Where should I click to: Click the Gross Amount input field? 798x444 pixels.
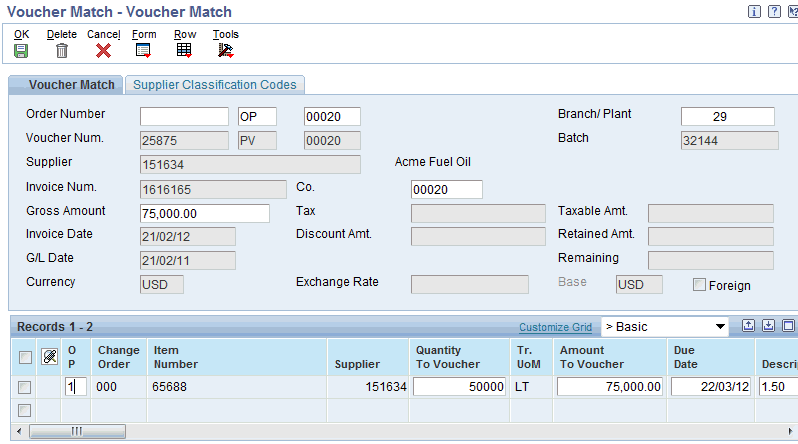pyautogui.click(x=204, y=213)
